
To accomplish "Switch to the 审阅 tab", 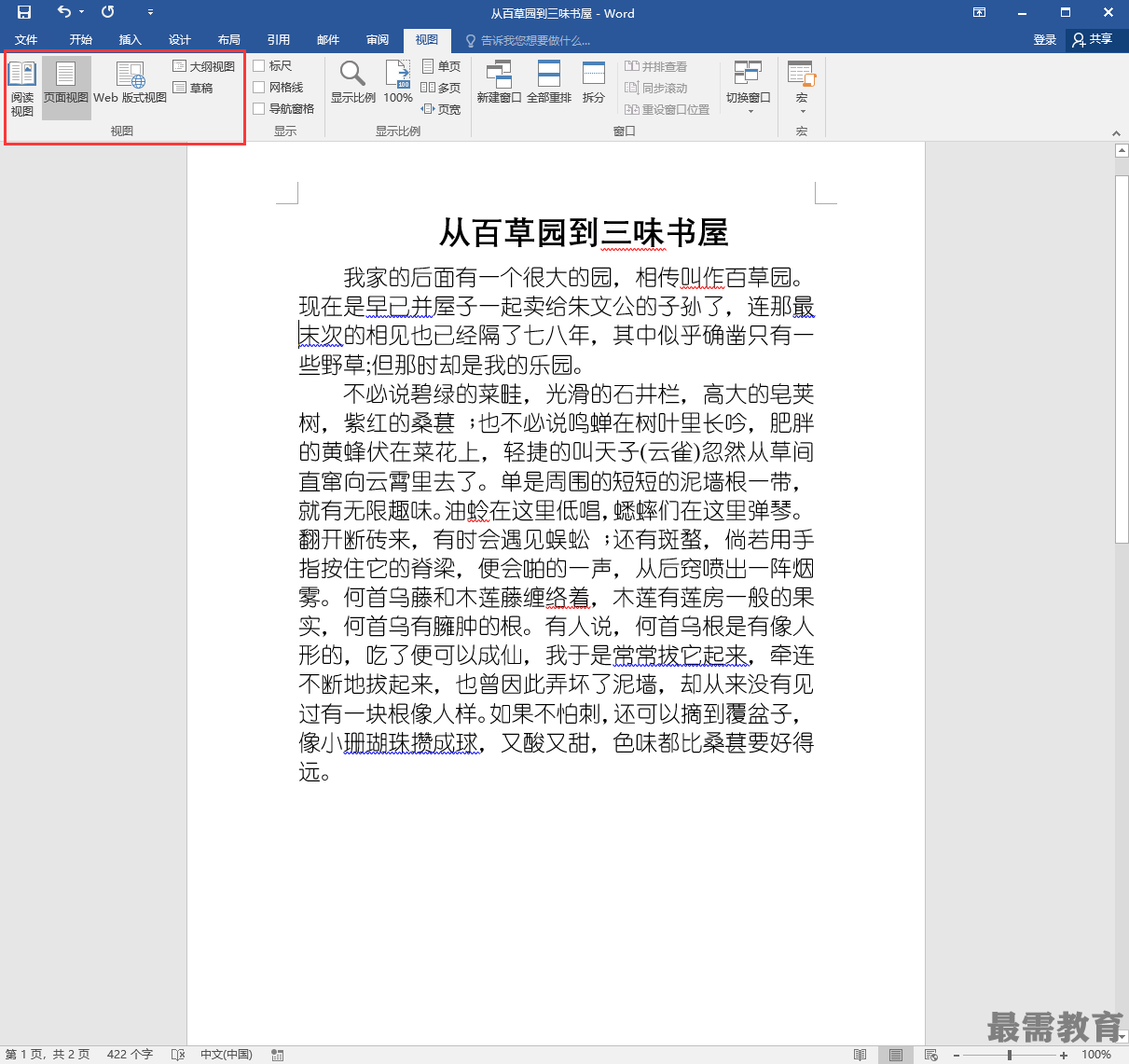I will click(x=378, y=39).
